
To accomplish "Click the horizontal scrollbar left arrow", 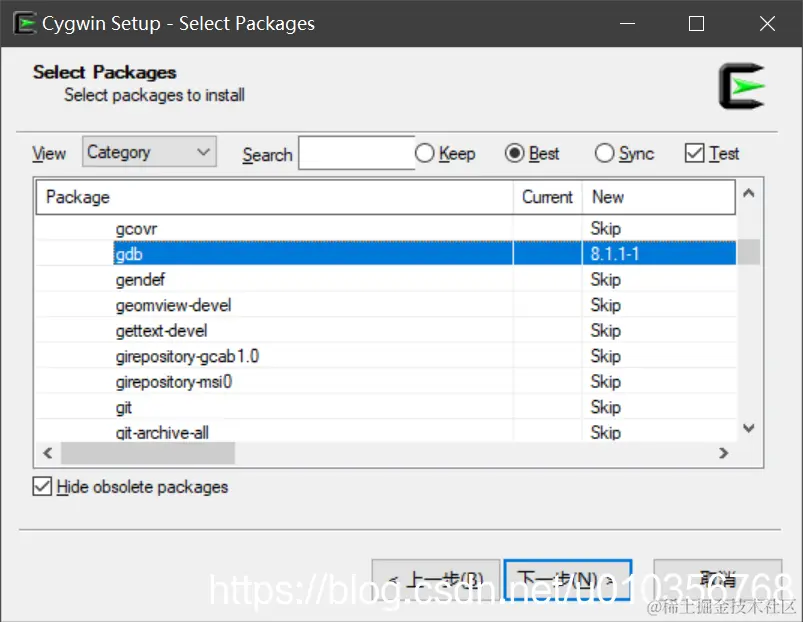I will point(48,453).
